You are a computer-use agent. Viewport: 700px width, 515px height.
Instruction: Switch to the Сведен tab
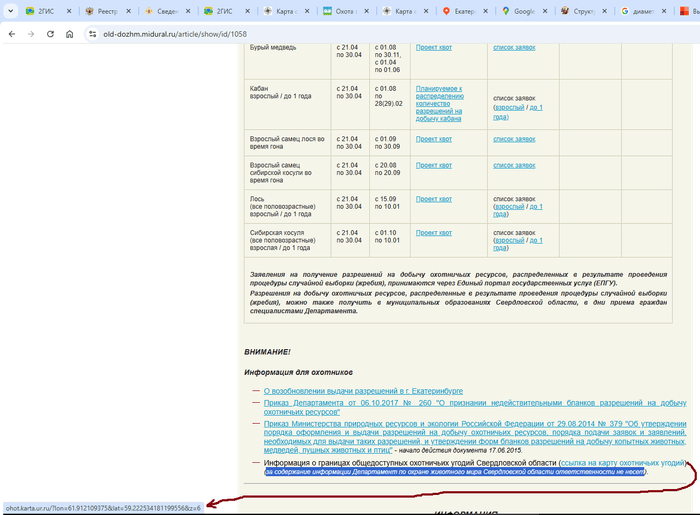[x=166, y=11]
